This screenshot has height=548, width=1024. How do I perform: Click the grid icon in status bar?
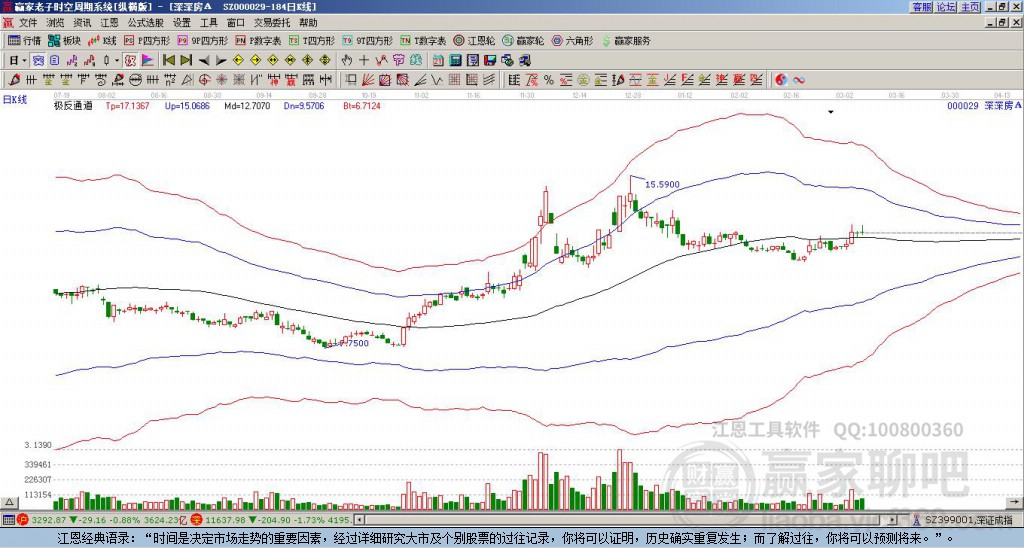point(8,520)
